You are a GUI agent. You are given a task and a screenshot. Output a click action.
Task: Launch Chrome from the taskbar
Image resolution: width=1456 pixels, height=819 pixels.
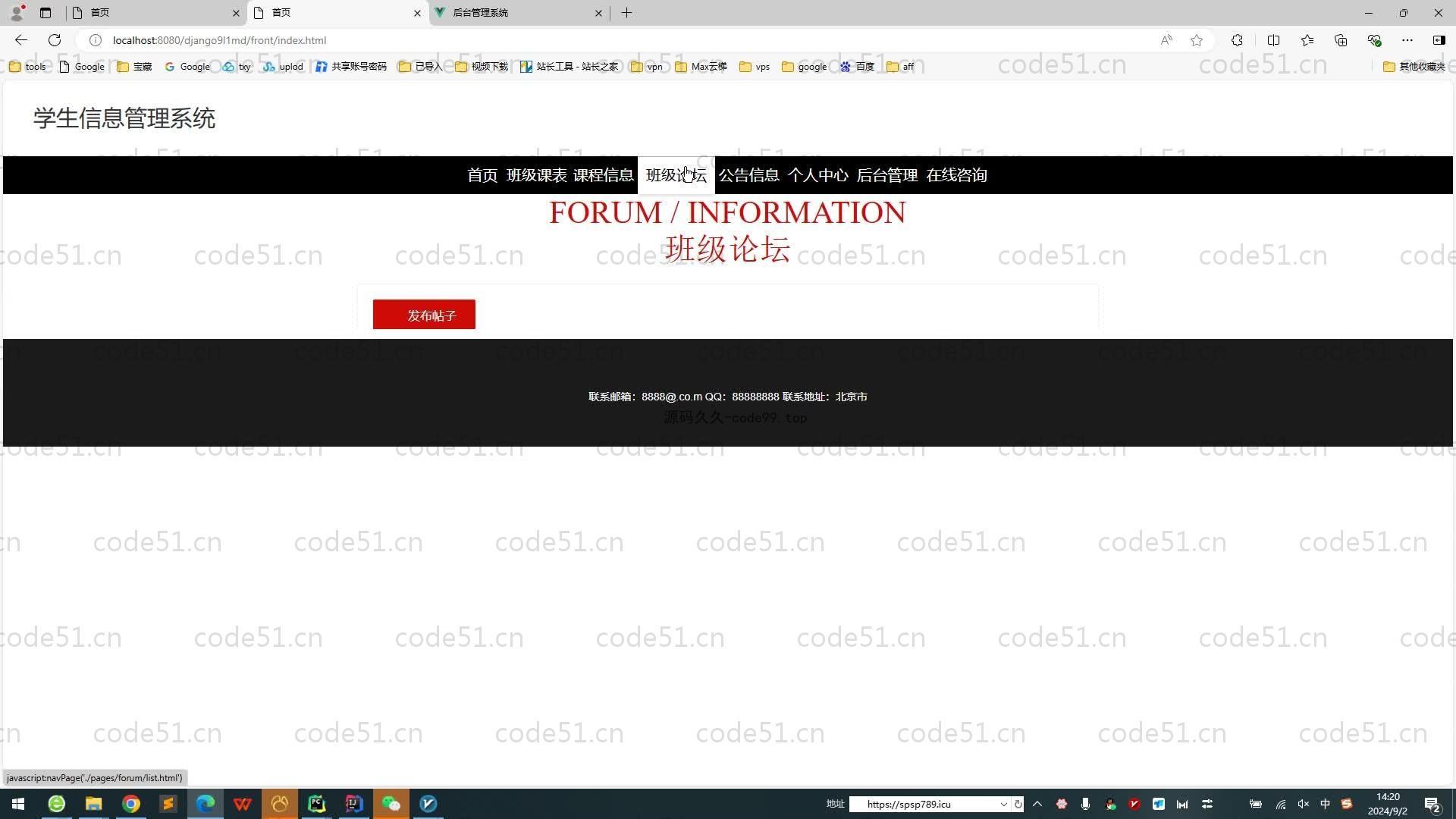tap(131, 804)
